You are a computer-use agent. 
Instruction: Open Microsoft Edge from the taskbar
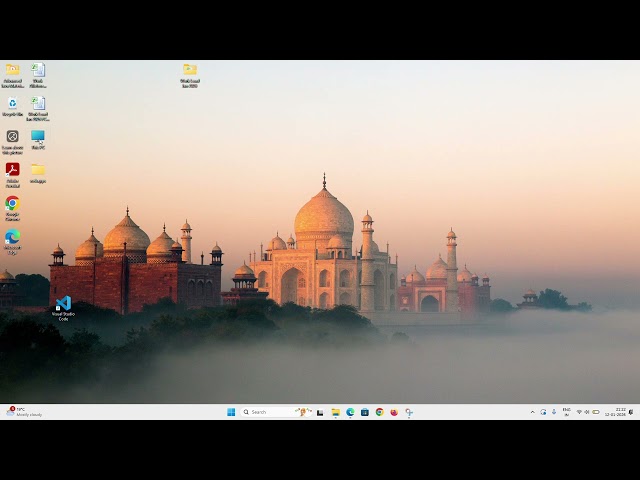coord(350,412)
